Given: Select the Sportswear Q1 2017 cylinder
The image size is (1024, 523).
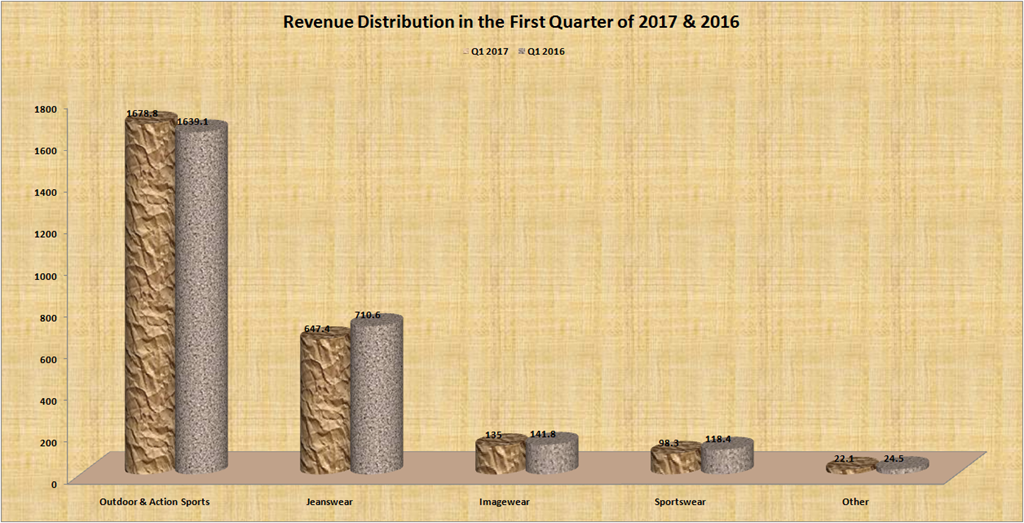Looking at the screenshot, I should coord(675,458).
